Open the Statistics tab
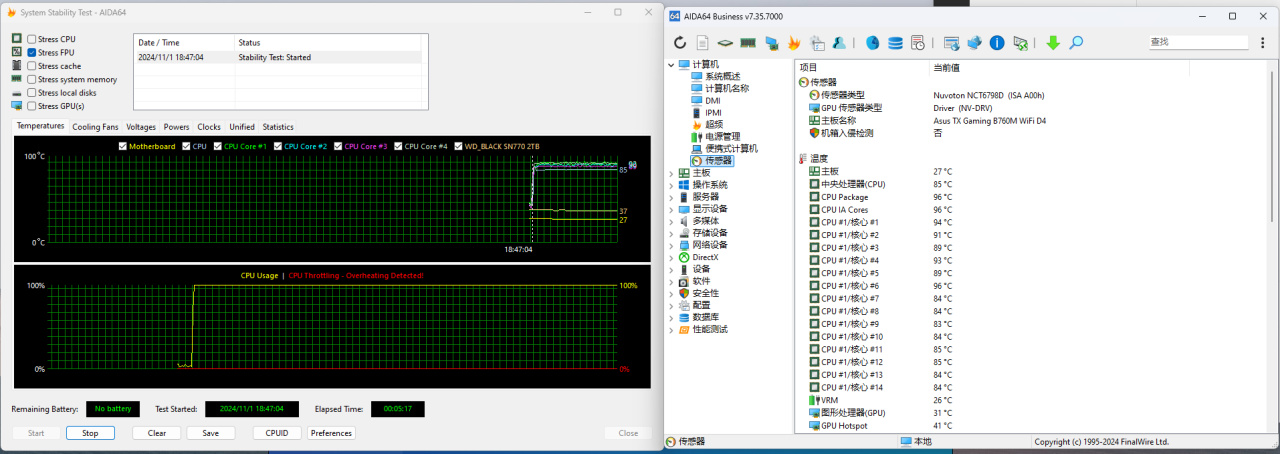The height and width of the screenshot is (454, 1280). (278, 127)
